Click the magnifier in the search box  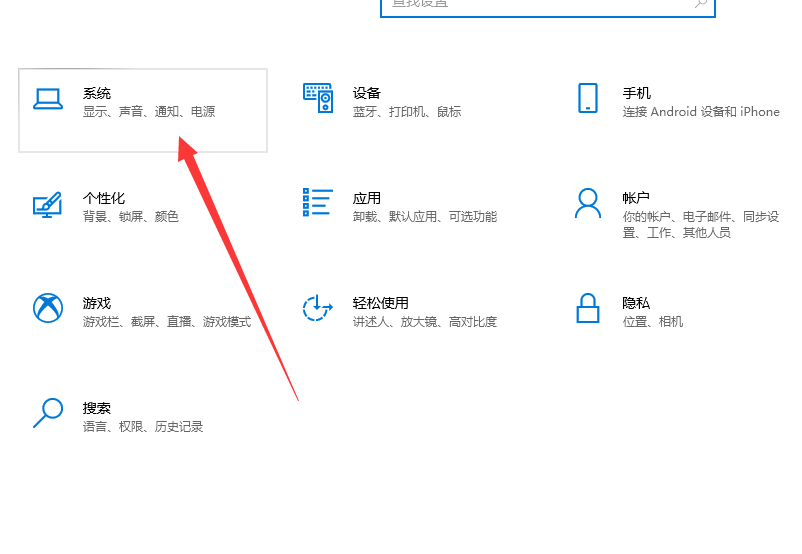[x=701, y=4]
